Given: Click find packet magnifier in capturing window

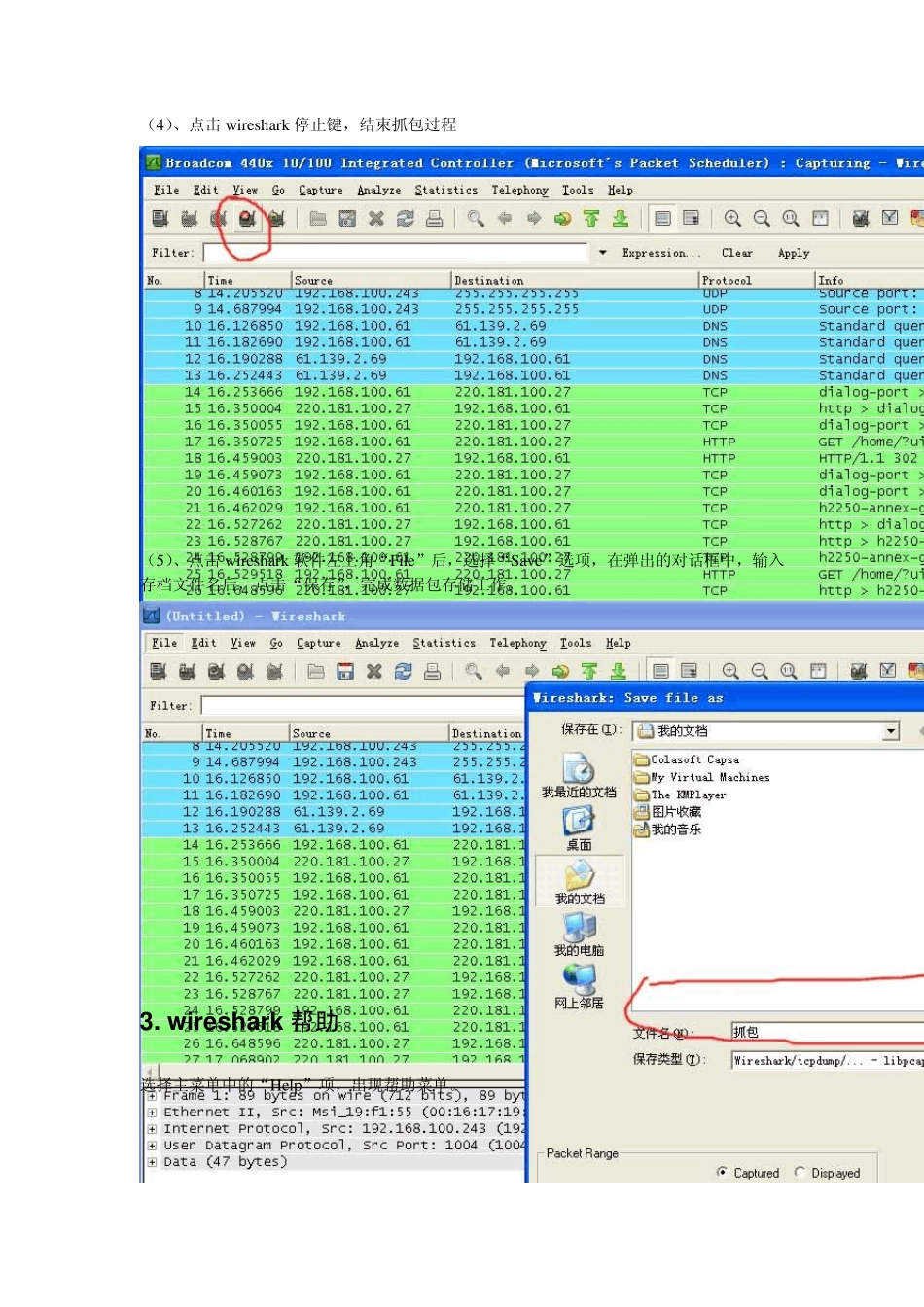Looking at the screenshot, I should point(476,219).
